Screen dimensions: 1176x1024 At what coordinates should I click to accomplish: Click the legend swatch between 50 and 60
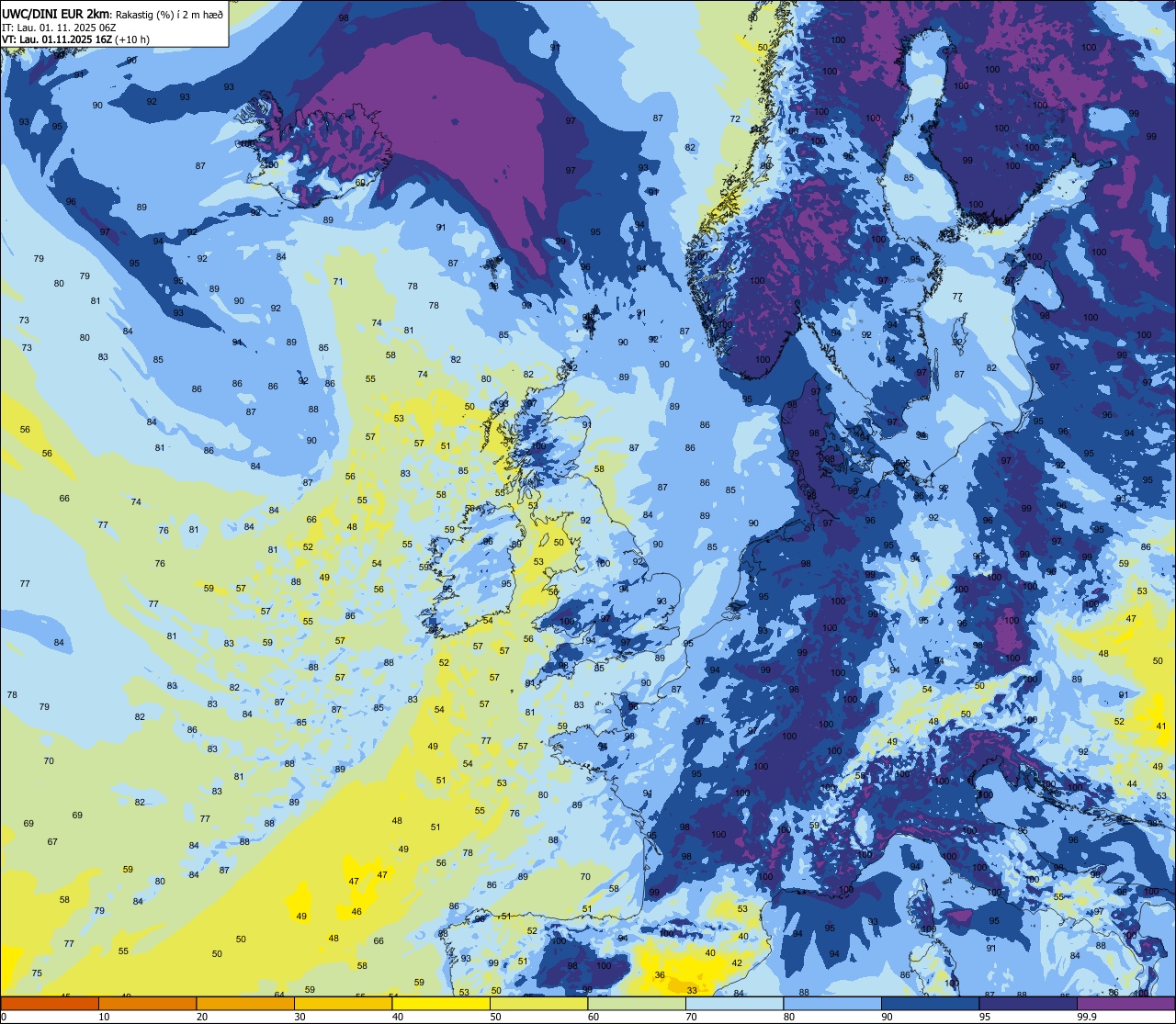point(538,1004)
